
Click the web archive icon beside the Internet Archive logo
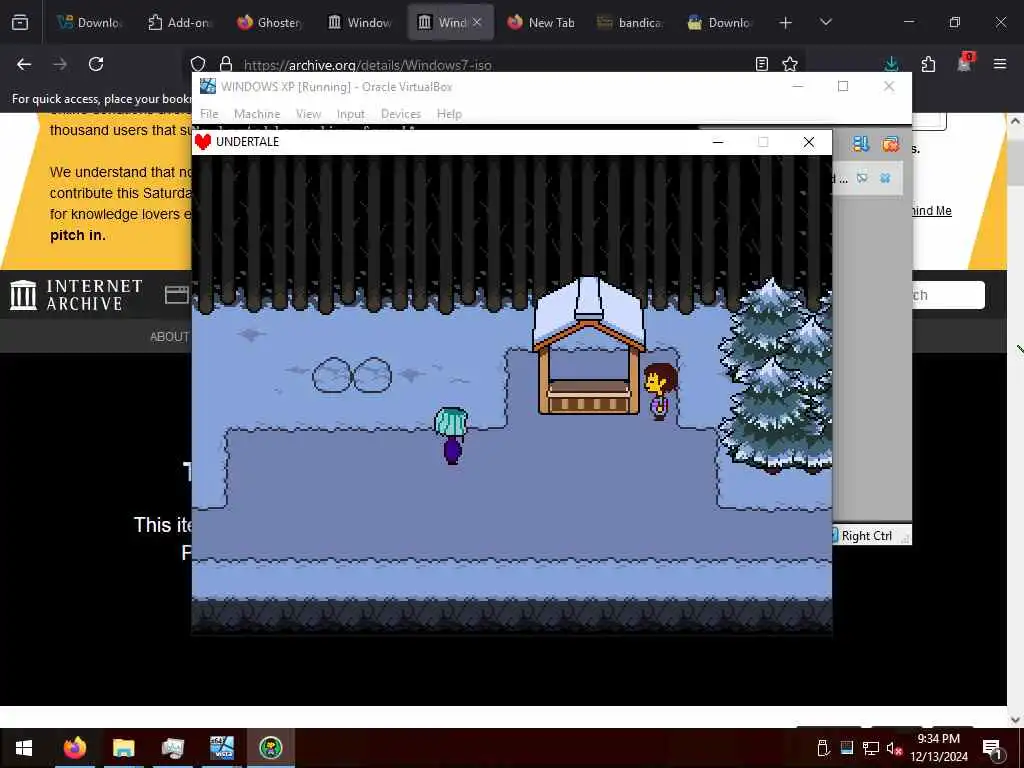pyautogui.click(x=176, y=295)
